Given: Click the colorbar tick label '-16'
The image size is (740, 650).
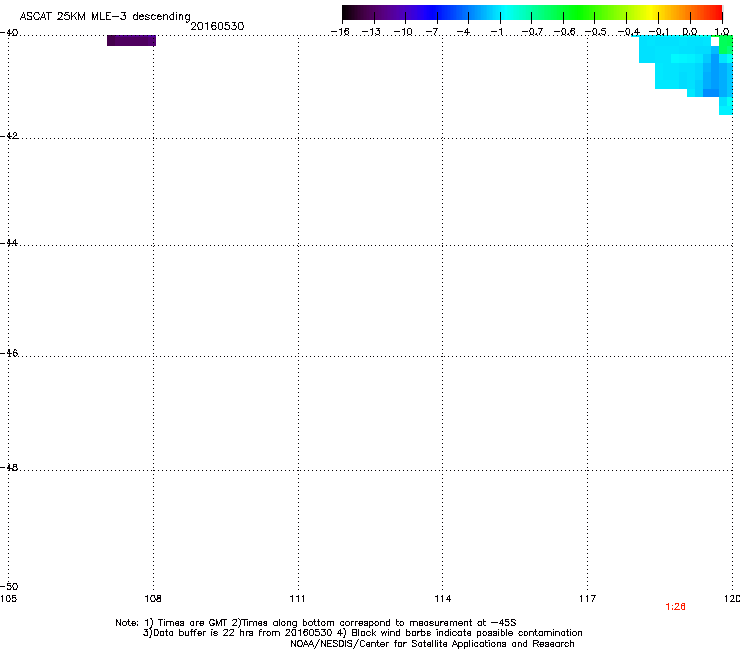Looking at the screenshot, I should tap(340, 32).
